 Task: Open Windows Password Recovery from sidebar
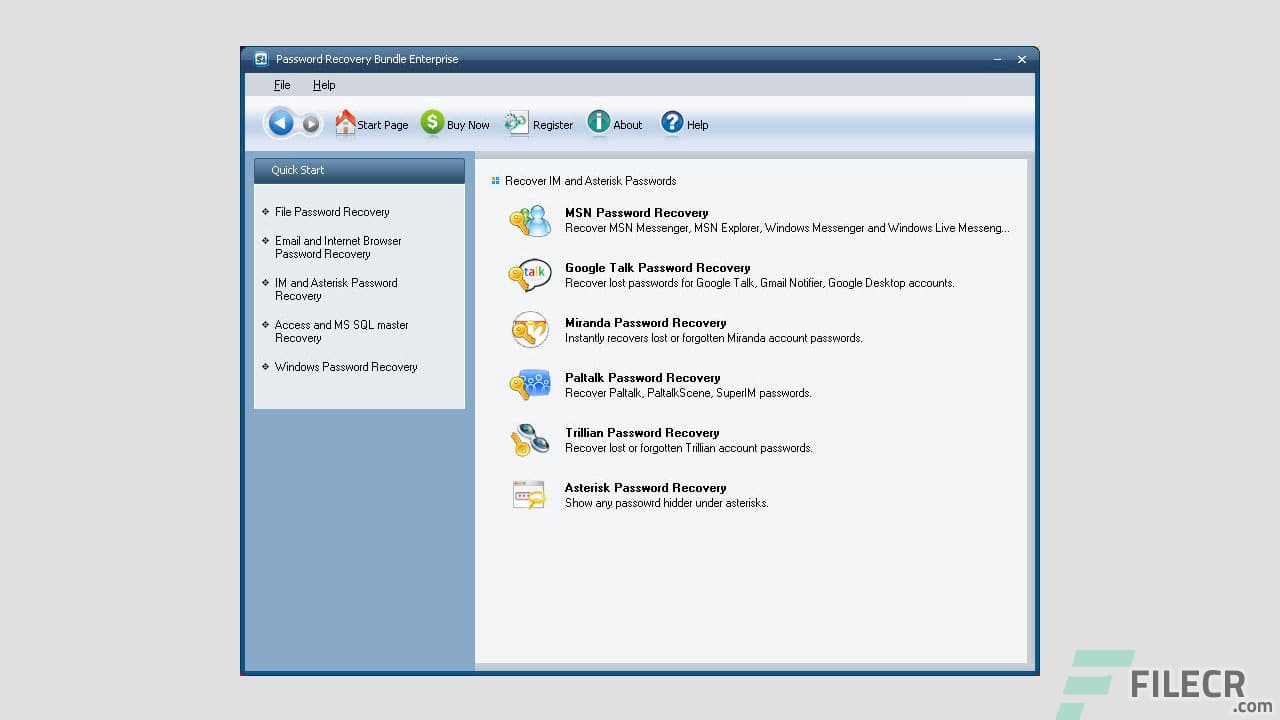(345, 367)
